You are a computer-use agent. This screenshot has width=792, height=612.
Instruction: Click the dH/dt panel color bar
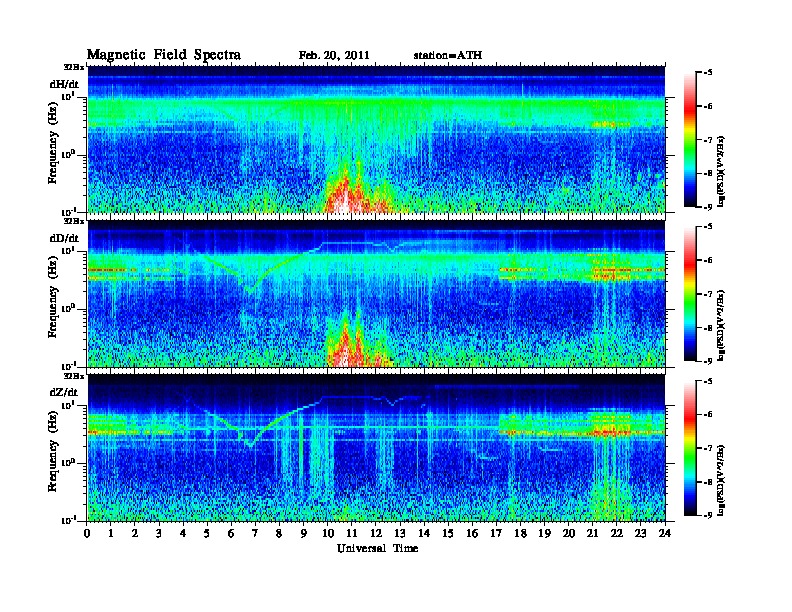click(x=690, y=139)
